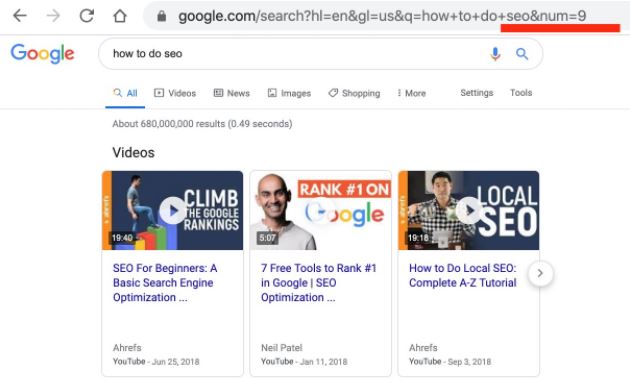The image size is (630, 390).
Task: Open the Tools filter options
Action: (521, 93)
